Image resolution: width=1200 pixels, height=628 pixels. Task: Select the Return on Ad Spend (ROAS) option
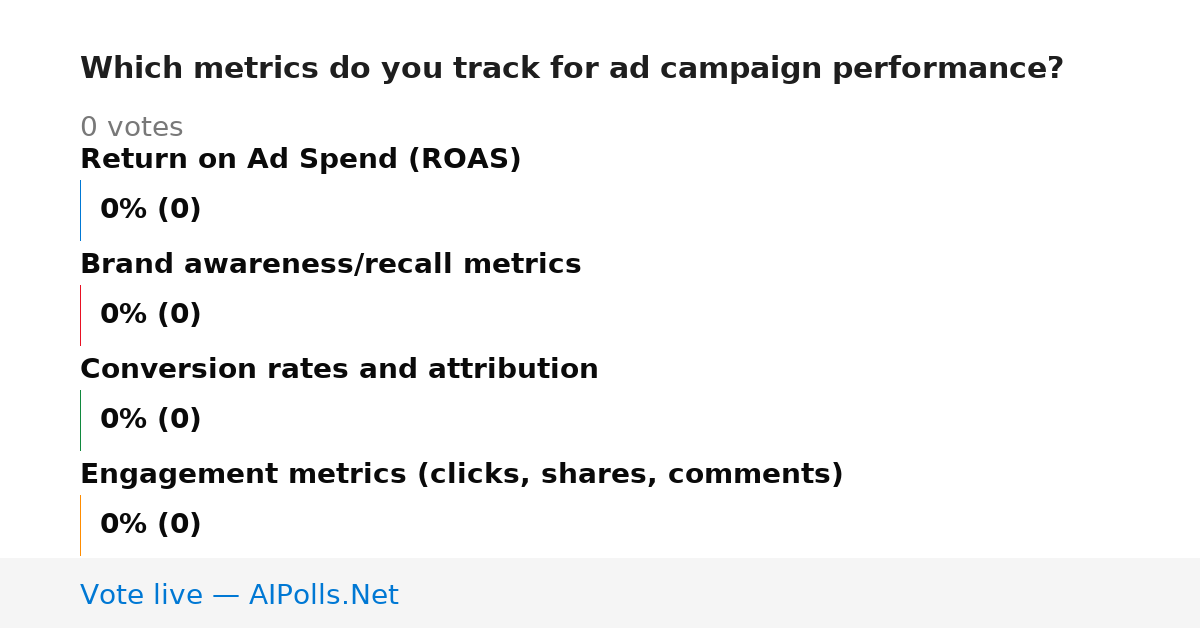(x=300, y=160)
